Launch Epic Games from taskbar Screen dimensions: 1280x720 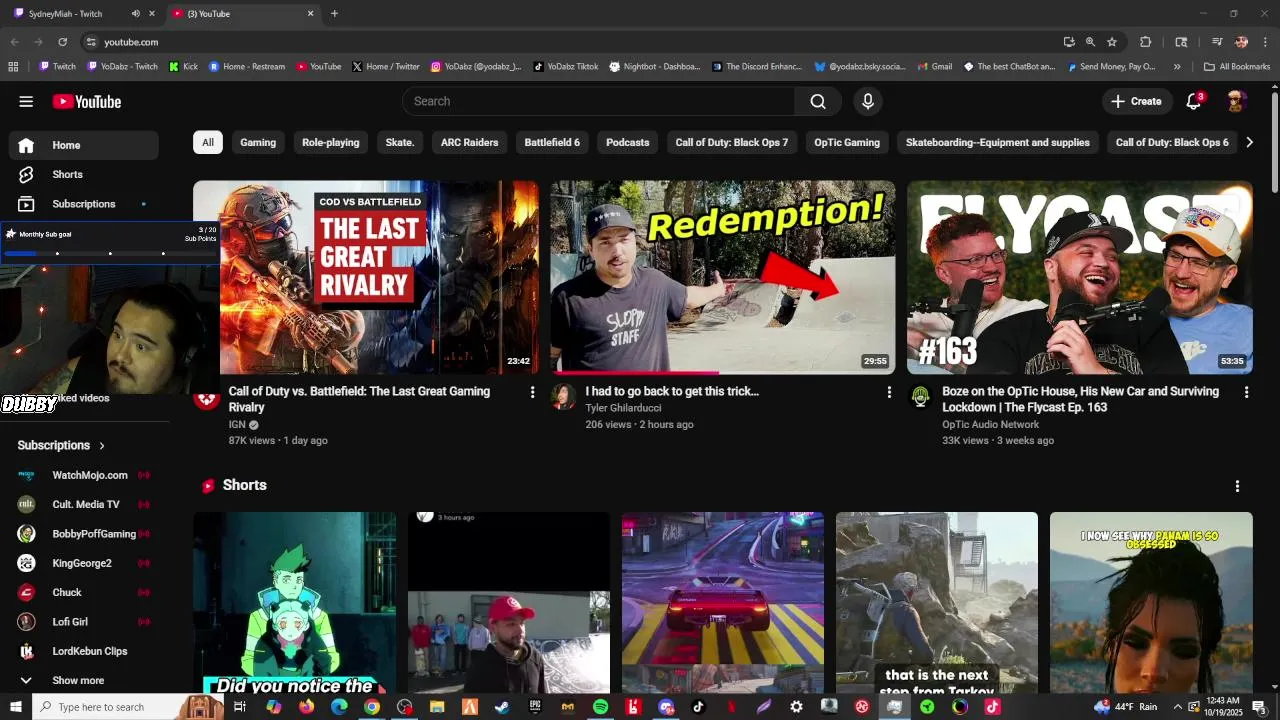pos(535,707)
